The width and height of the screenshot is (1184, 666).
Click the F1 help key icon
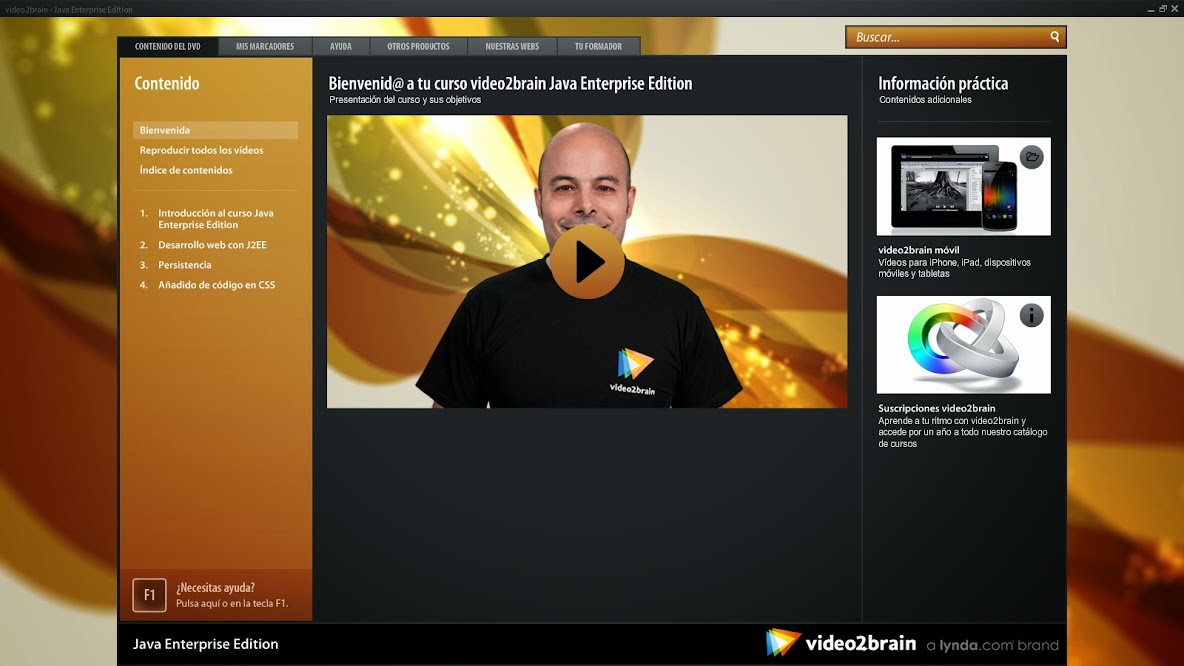[150, 595]
